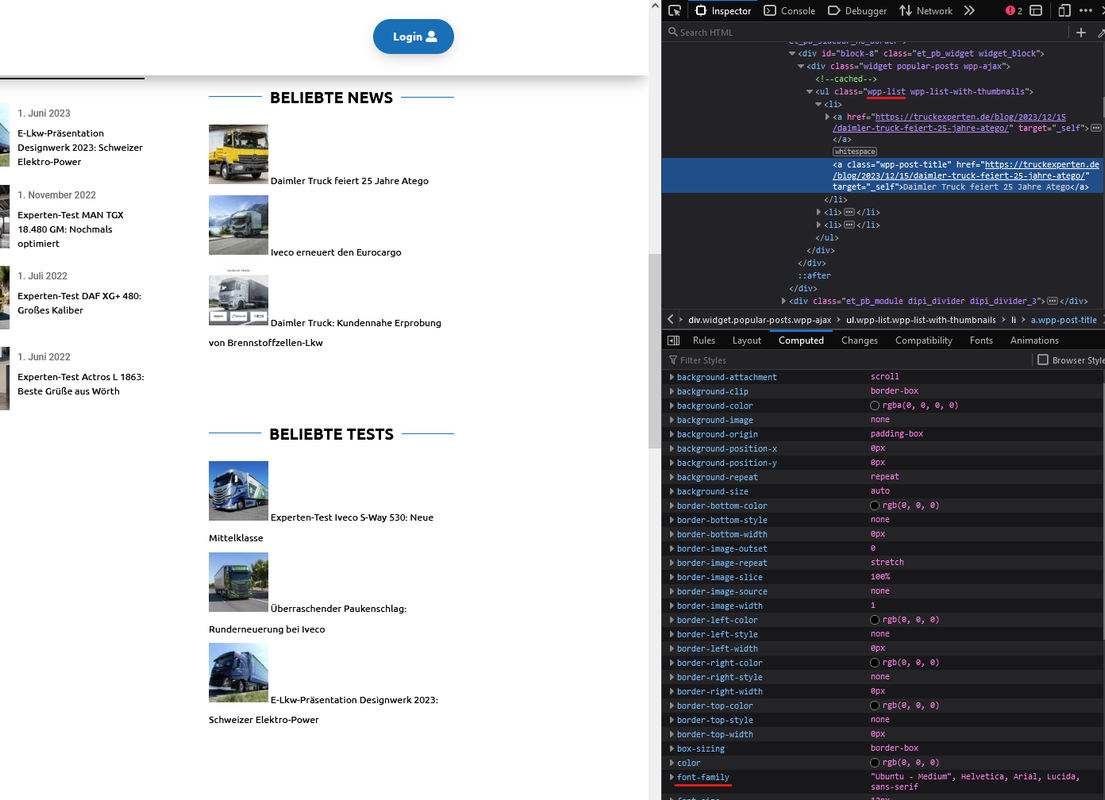Open Experten-Test MAN TGX 18.480 GM article

coord(70,229)
